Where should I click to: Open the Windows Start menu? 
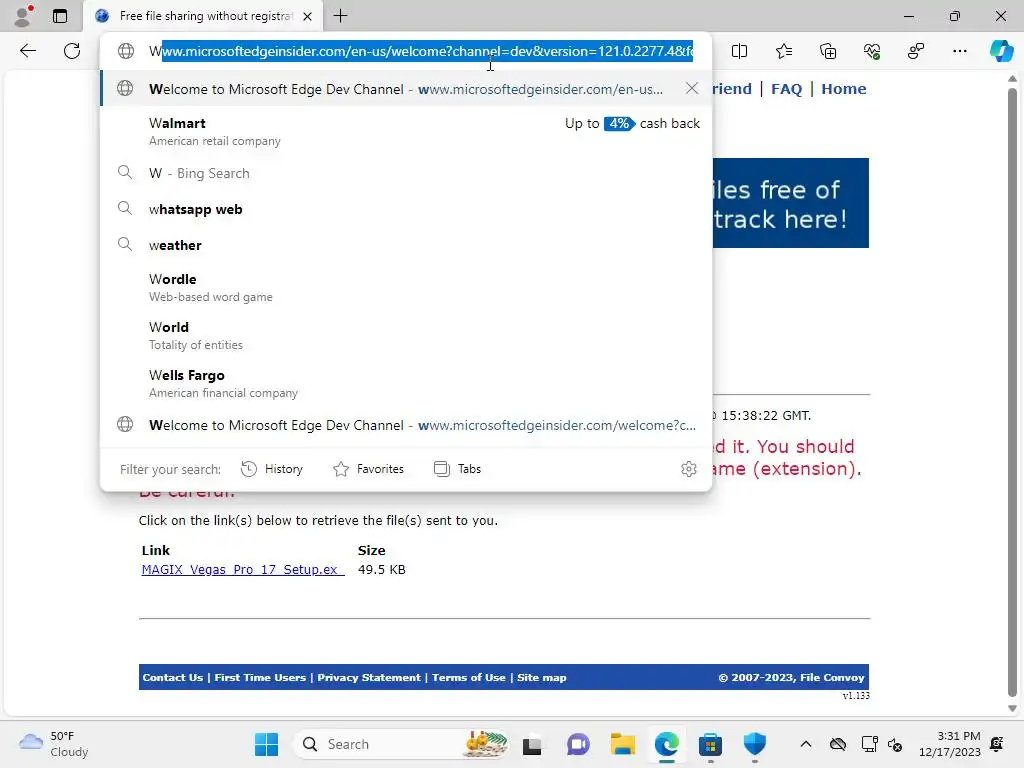pos(266,744)
